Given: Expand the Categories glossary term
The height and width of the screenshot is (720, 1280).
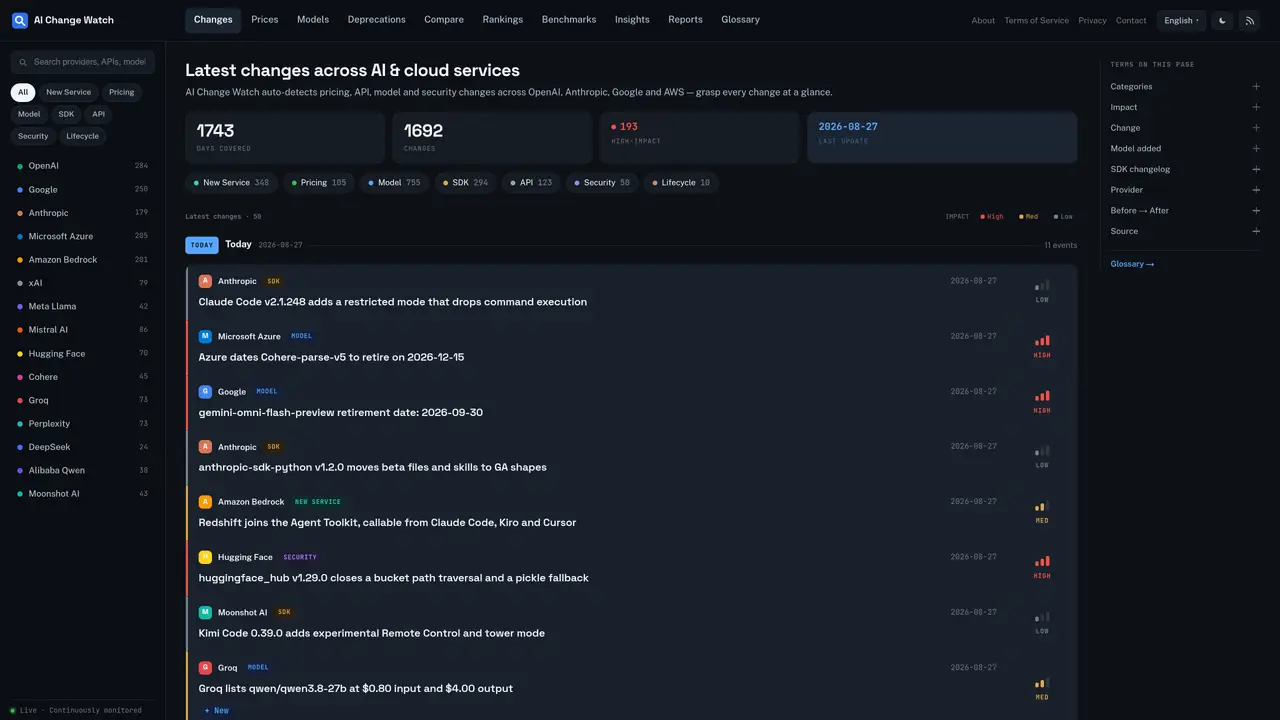Looking at the screenshot, I should click(x=1185, y=87).
